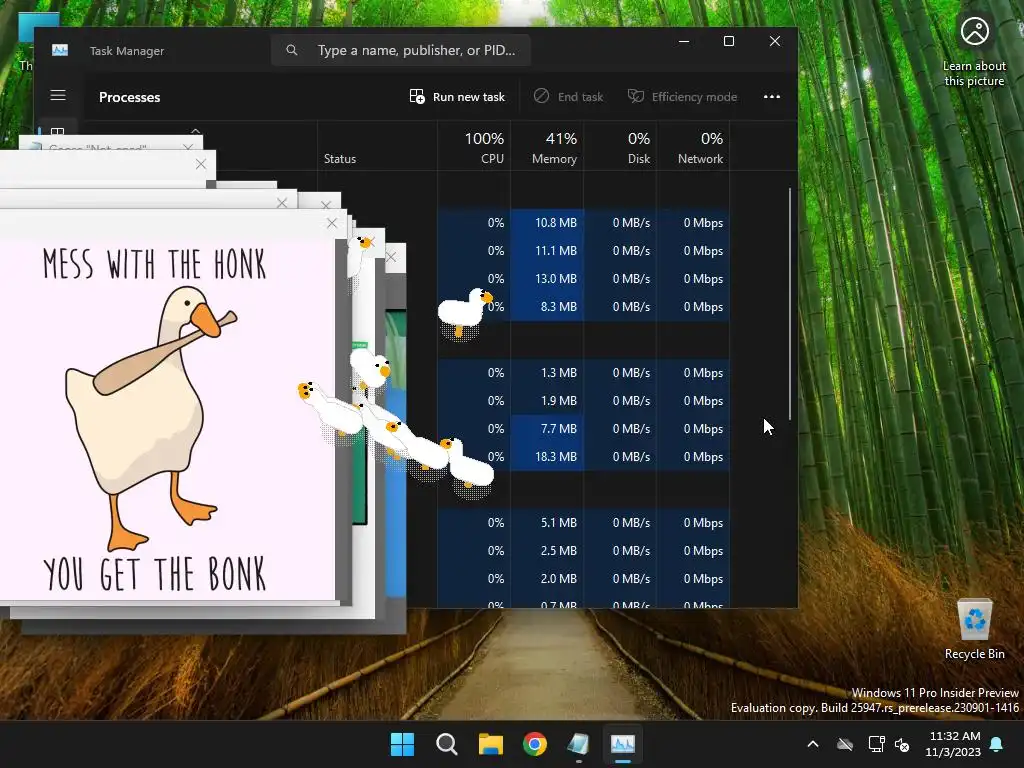Select the row with 5.1 MB memory
The image size is (1024, 768).
pyautogui.click(x=583, y=523)
